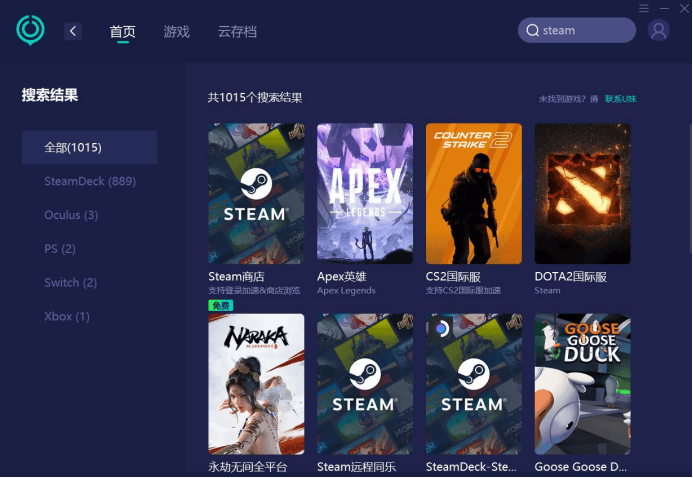Click the 联系U妹 link
The width and height of the screenshot is (693, 478).
coord(621,99)
